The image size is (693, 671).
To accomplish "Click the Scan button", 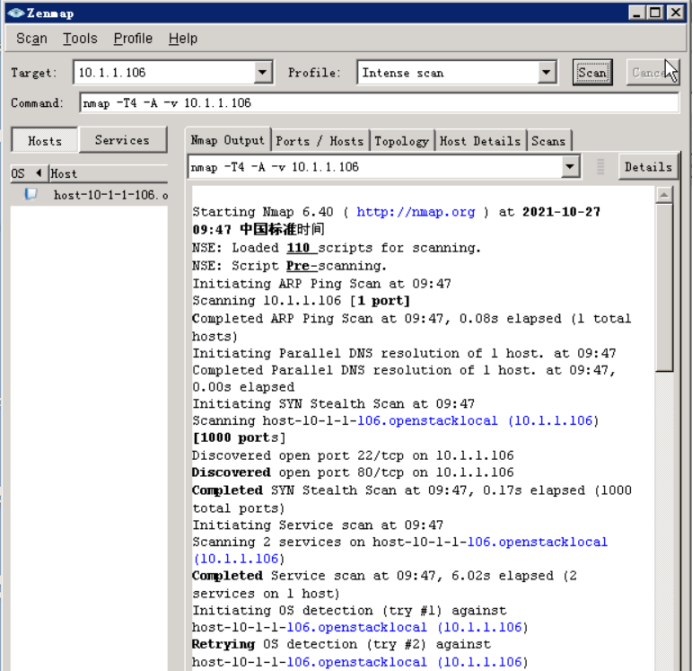I will click(x=592, y=72).
